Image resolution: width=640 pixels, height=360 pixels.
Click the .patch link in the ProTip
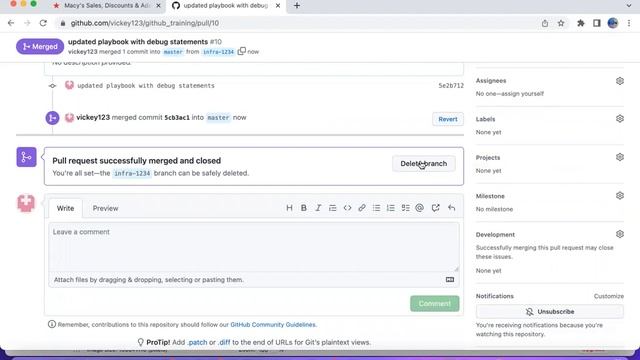click(x=197, y=342)
